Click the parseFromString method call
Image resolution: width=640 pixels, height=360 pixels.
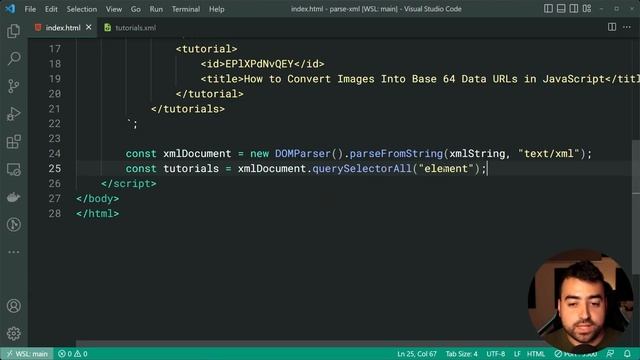click(396, 153)
